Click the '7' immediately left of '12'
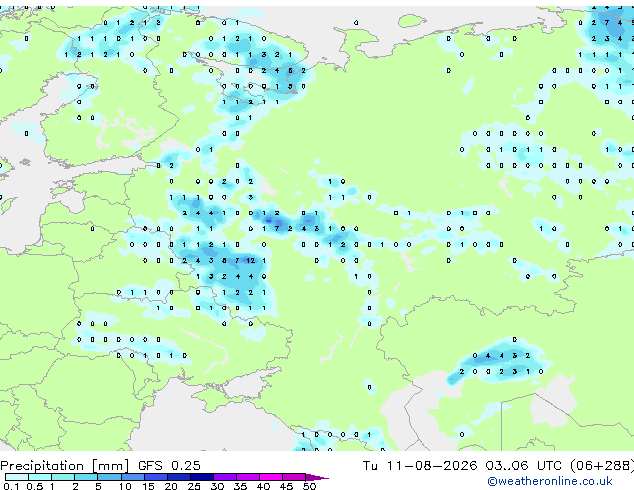The image size is (634, 490). click(x=237, y=260)
